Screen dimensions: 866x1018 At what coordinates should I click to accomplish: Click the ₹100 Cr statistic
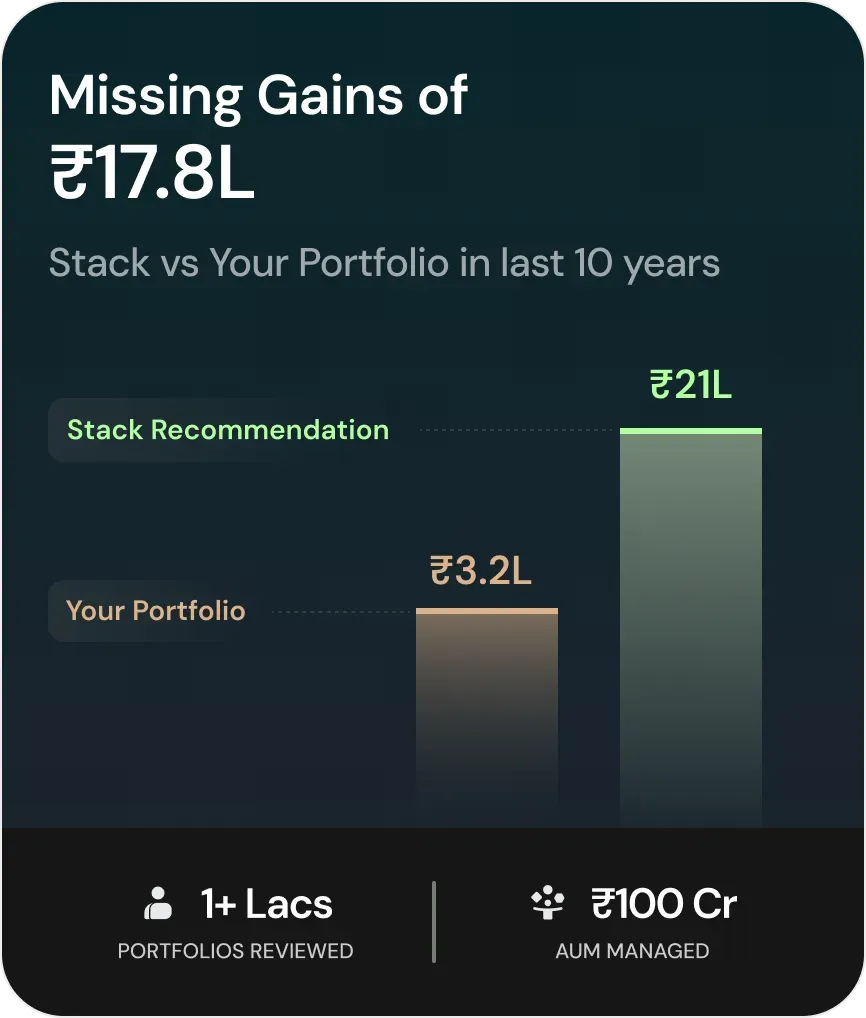tap(663, 904)
